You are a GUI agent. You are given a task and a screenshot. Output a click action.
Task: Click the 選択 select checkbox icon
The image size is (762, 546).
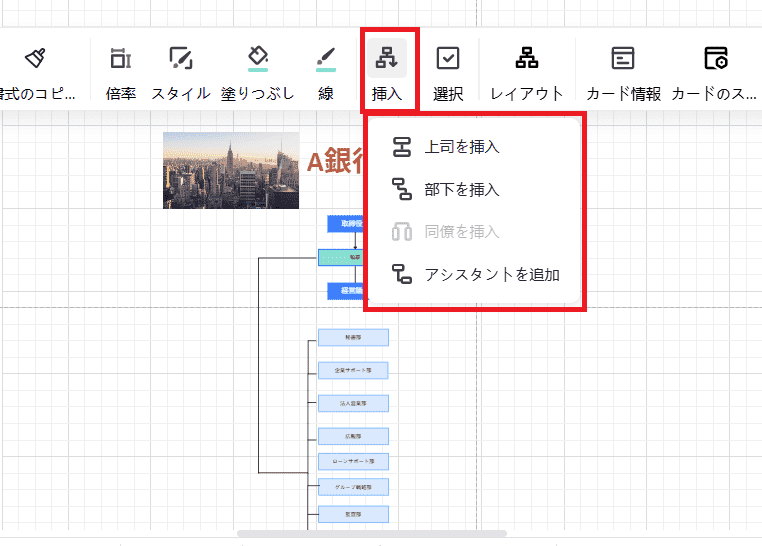tap(448, 58)
